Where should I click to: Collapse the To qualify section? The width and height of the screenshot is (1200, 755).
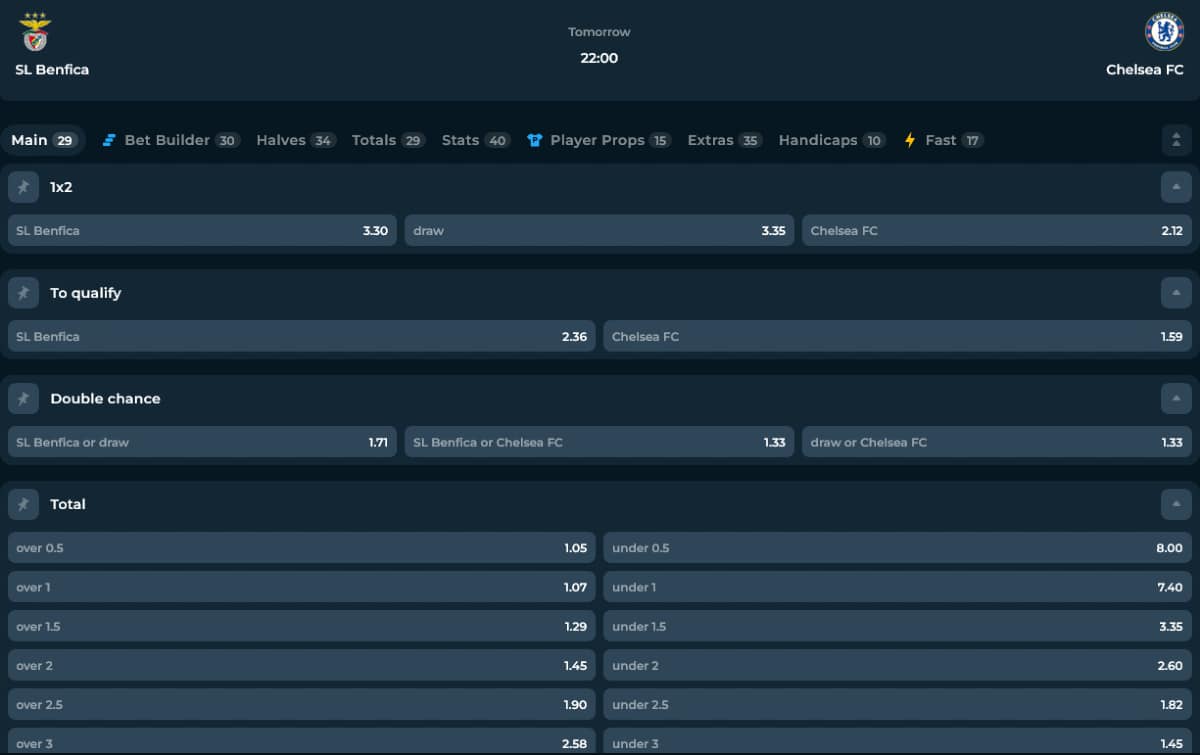[1176, 293]
